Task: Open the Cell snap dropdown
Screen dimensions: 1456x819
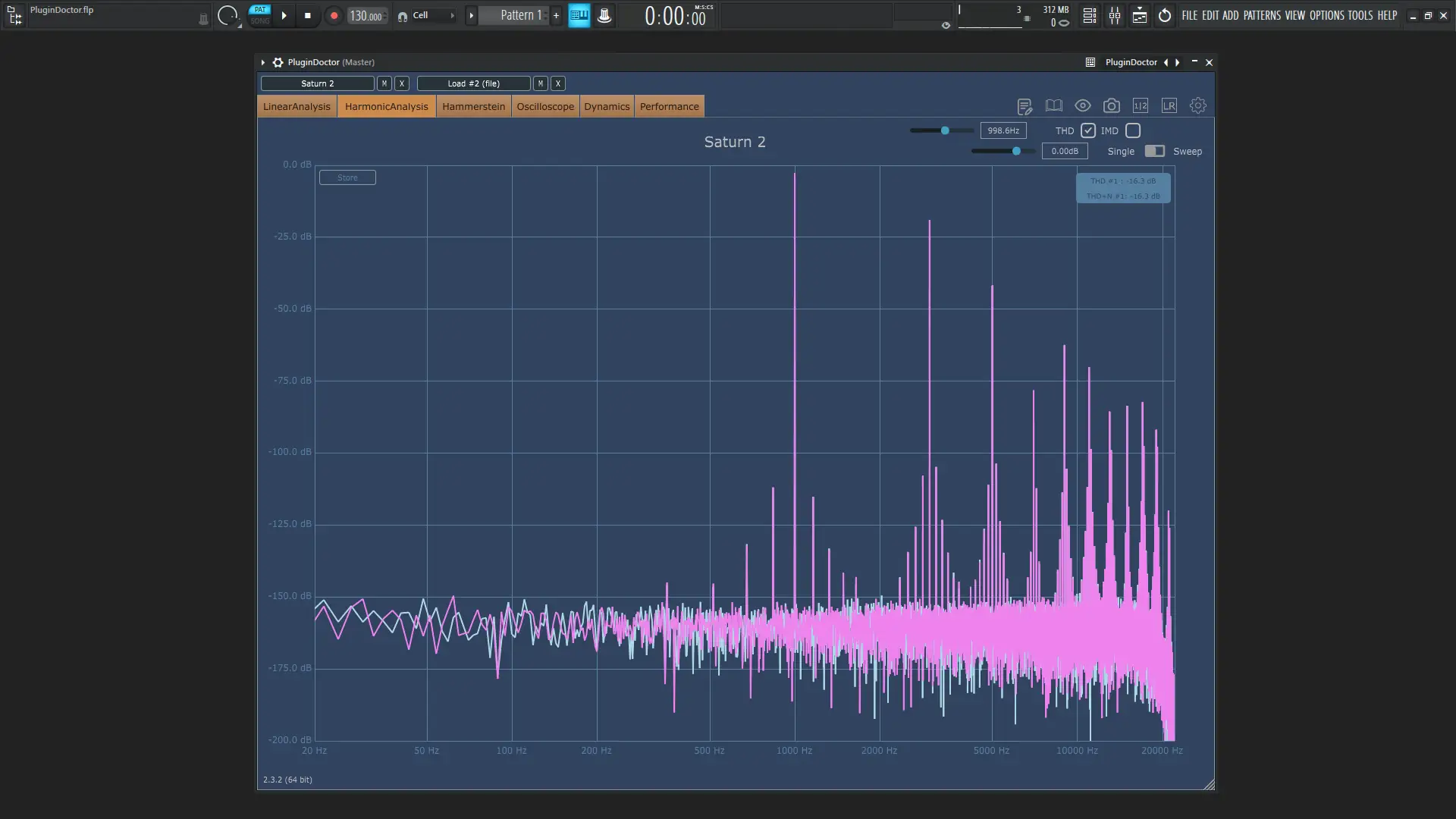Action: click(428, 16)
